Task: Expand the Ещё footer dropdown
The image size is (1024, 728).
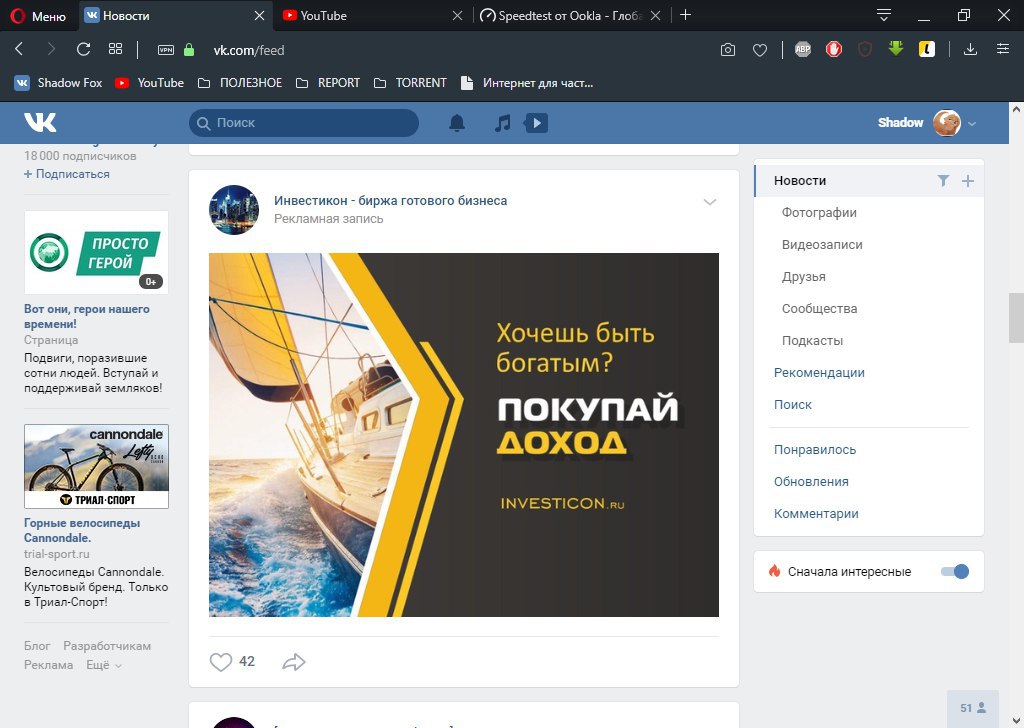Action: tap(104, 665)
